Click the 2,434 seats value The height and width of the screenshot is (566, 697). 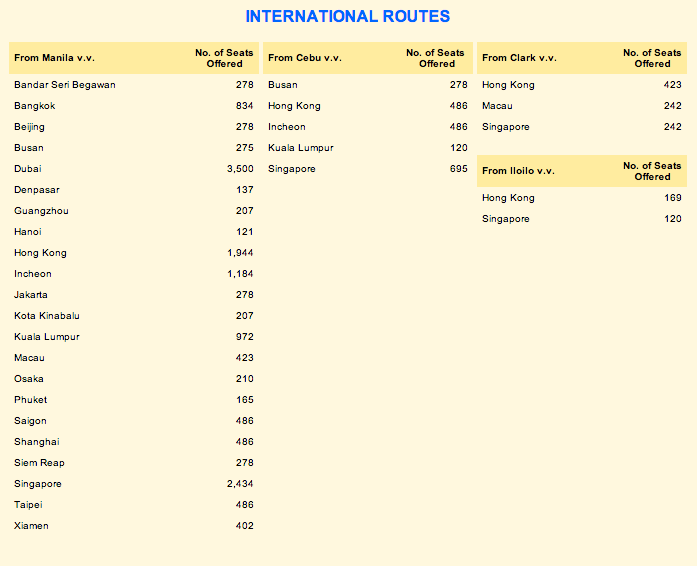[x=240, y=484]
